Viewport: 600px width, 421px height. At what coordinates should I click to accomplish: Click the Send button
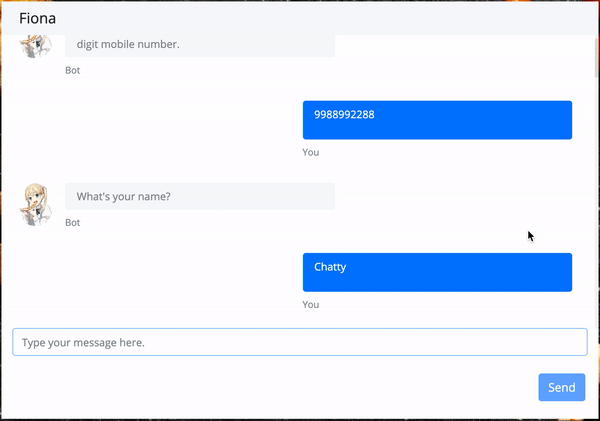point(561,387)
